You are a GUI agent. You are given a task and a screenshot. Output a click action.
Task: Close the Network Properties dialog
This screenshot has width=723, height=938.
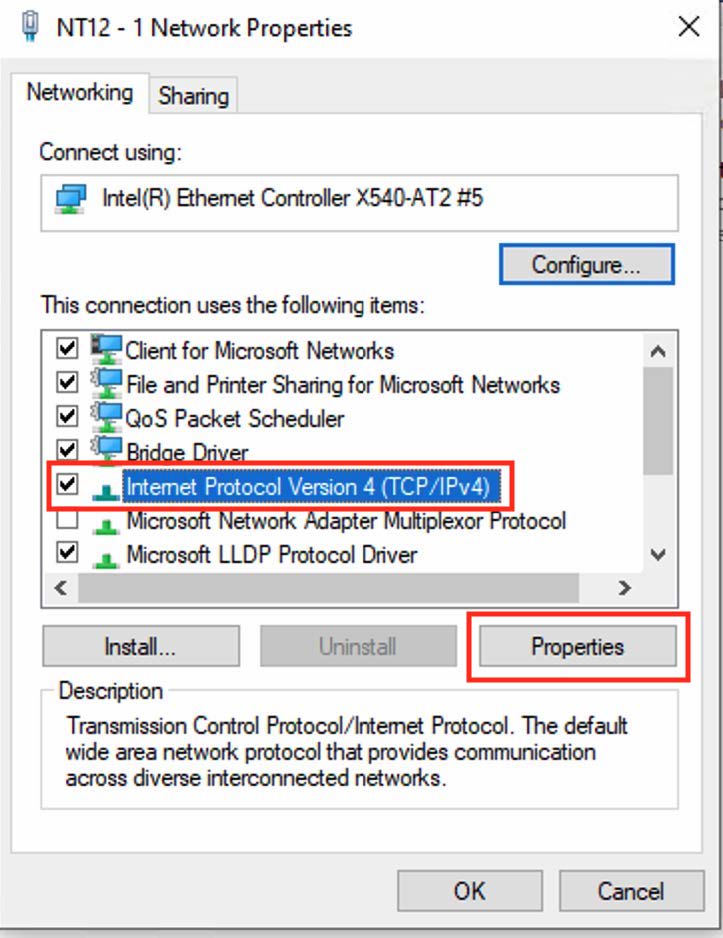pos(689,27)
